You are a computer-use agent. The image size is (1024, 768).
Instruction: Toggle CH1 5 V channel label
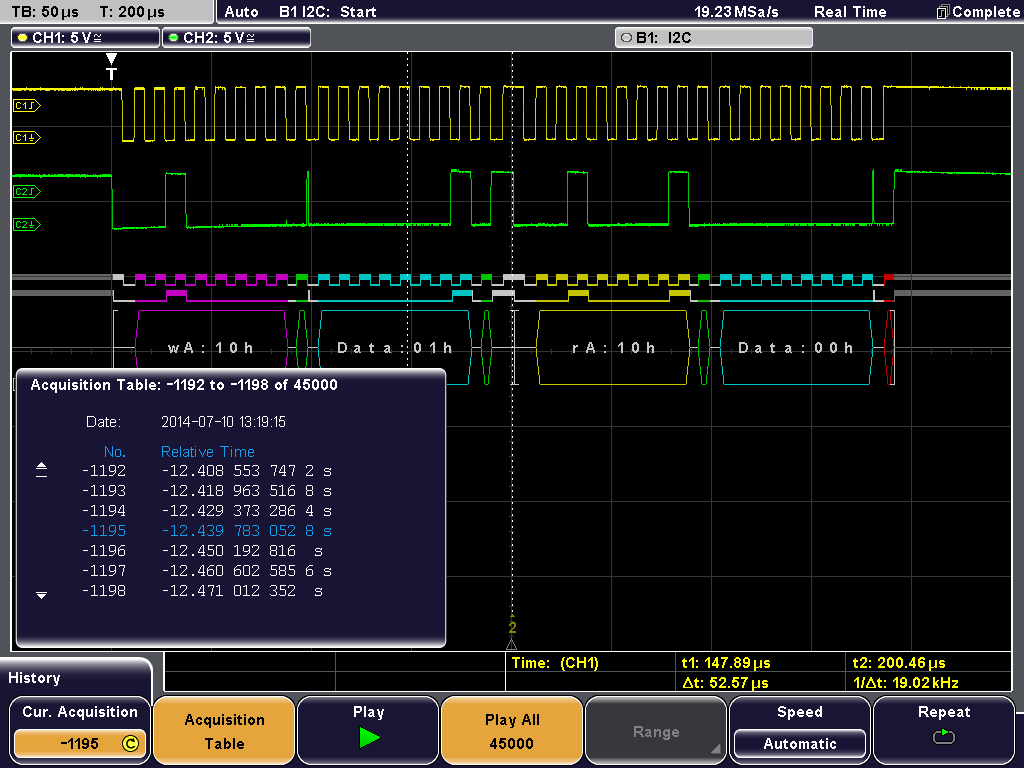(x=85, y=38)
